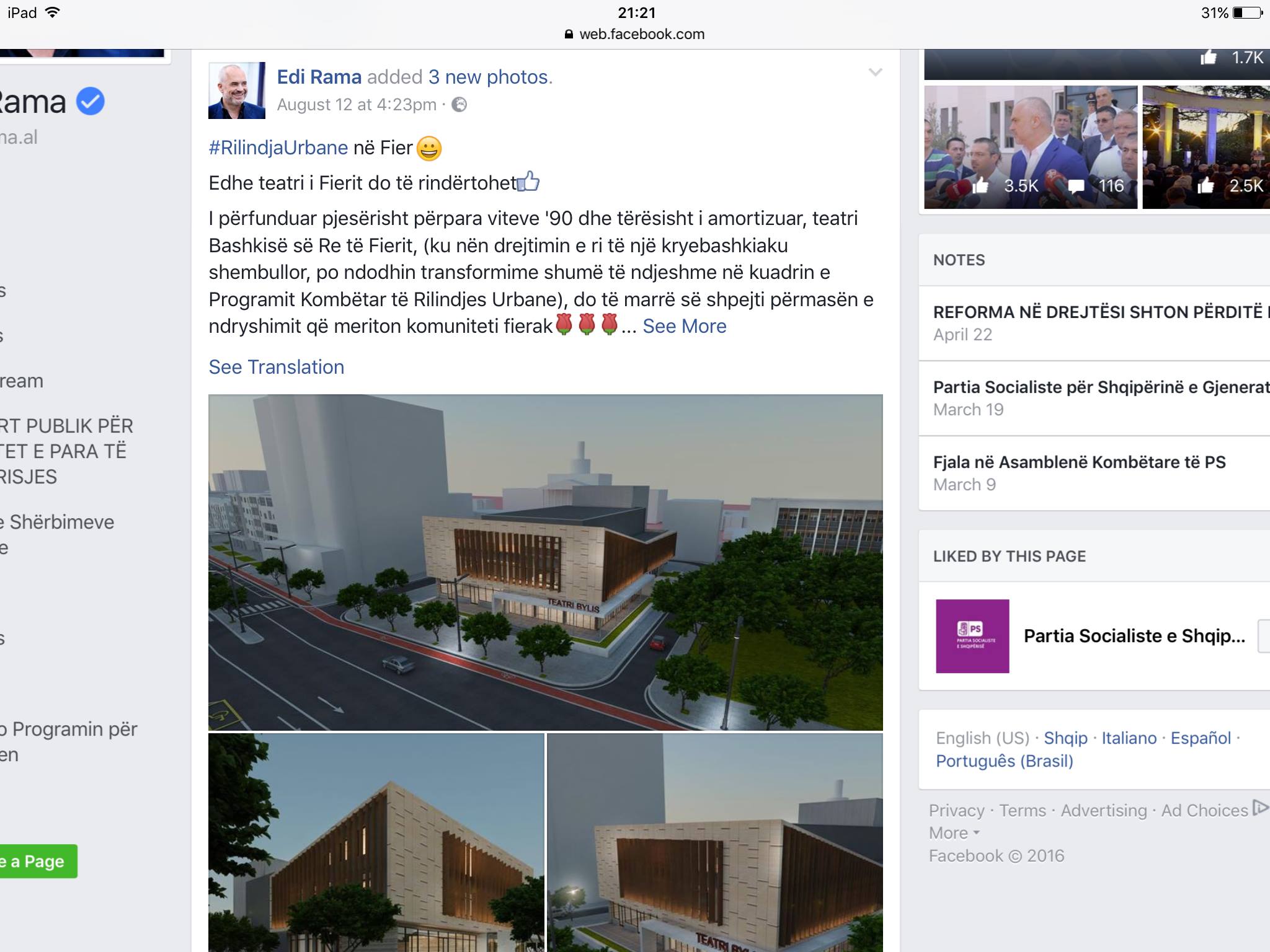Screen dimensions: 1270x952
Task: Click the 3.5K likes thumbs-up icon
Action: tap(981, 185)
